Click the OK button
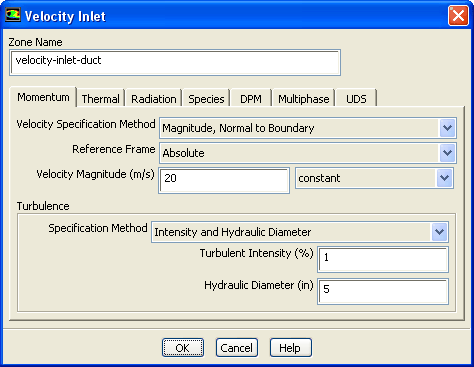 183,348
